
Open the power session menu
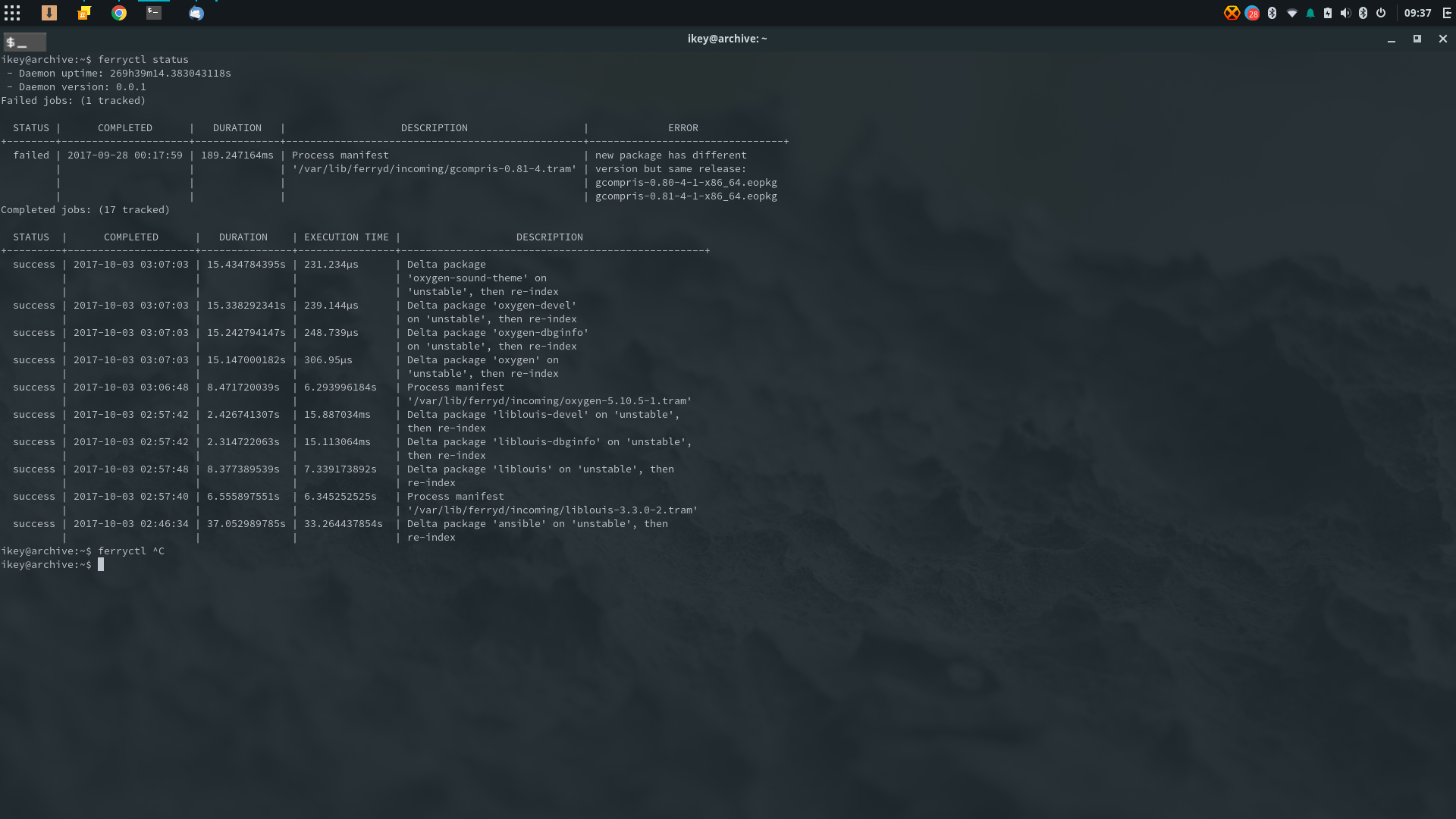(x=1381, y=13)
